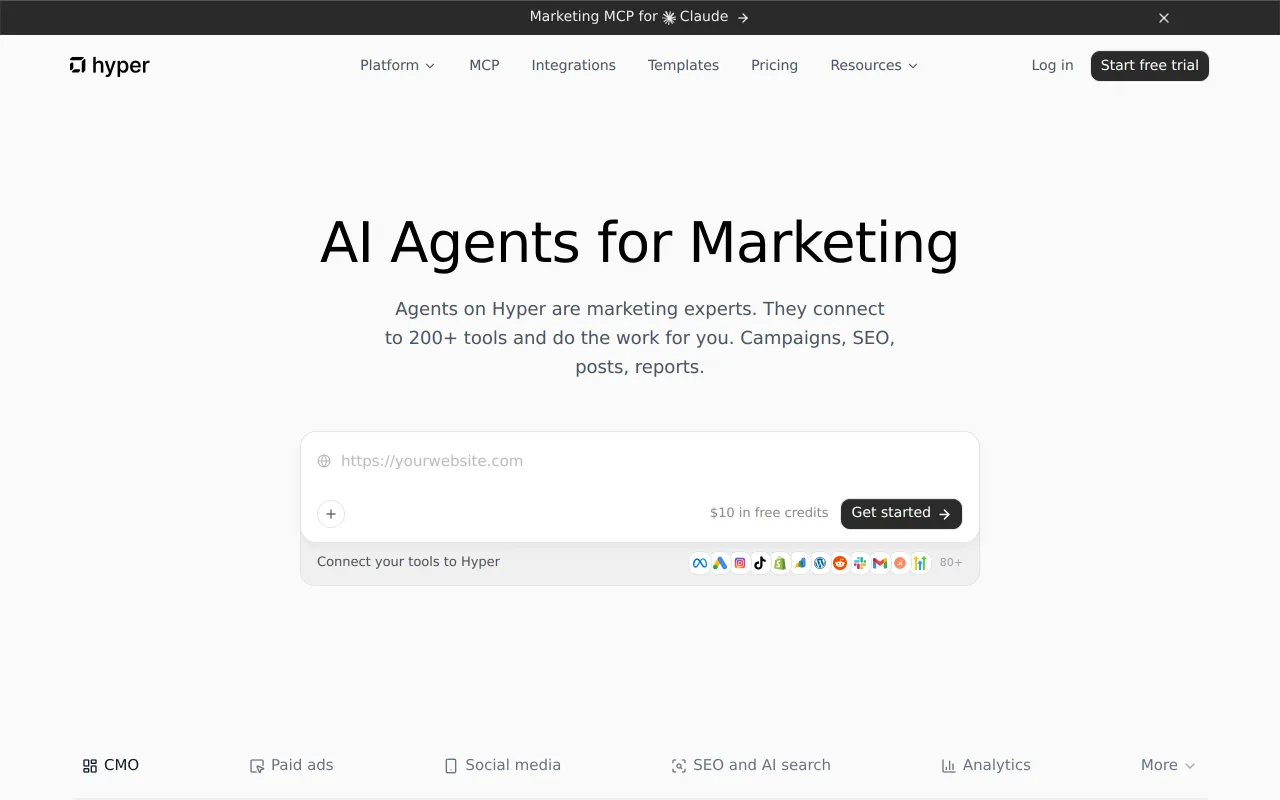Switch to the Paid ads tab

(291, 765)
